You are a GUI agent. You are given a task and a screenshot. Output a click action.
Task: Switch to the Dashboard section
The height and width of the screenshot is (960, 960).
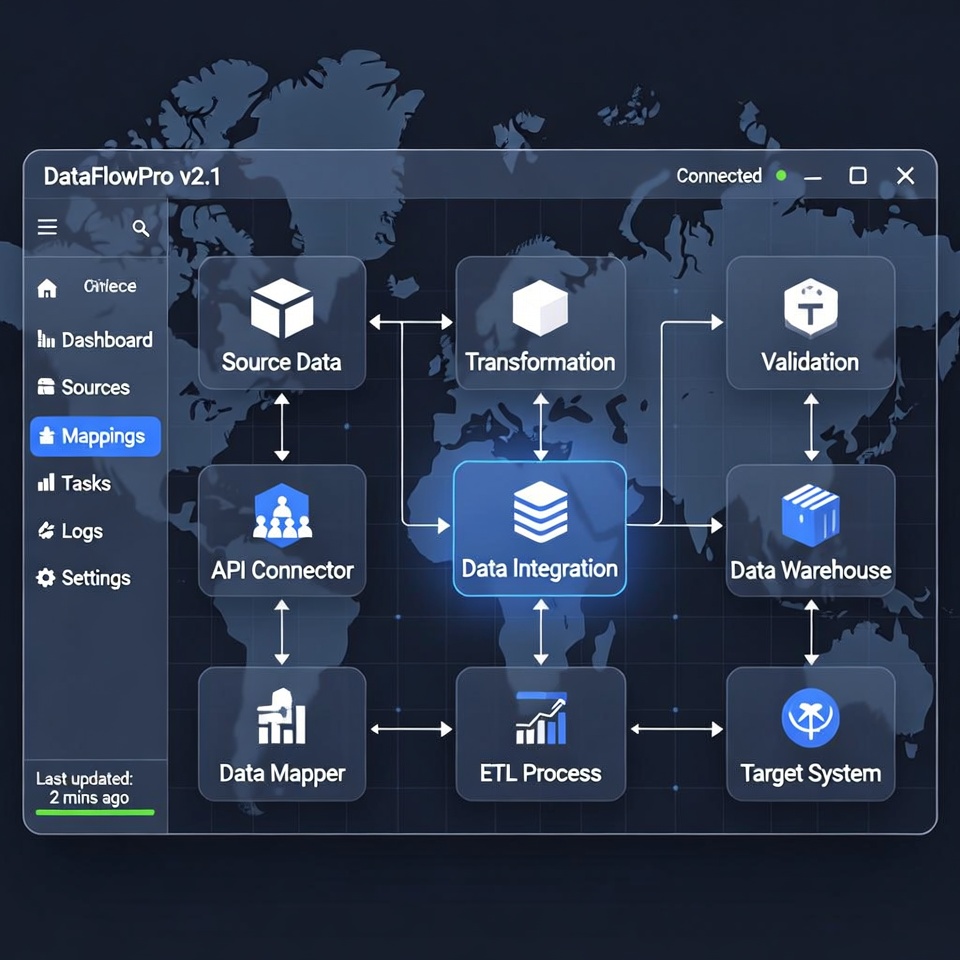click(95, 340)
